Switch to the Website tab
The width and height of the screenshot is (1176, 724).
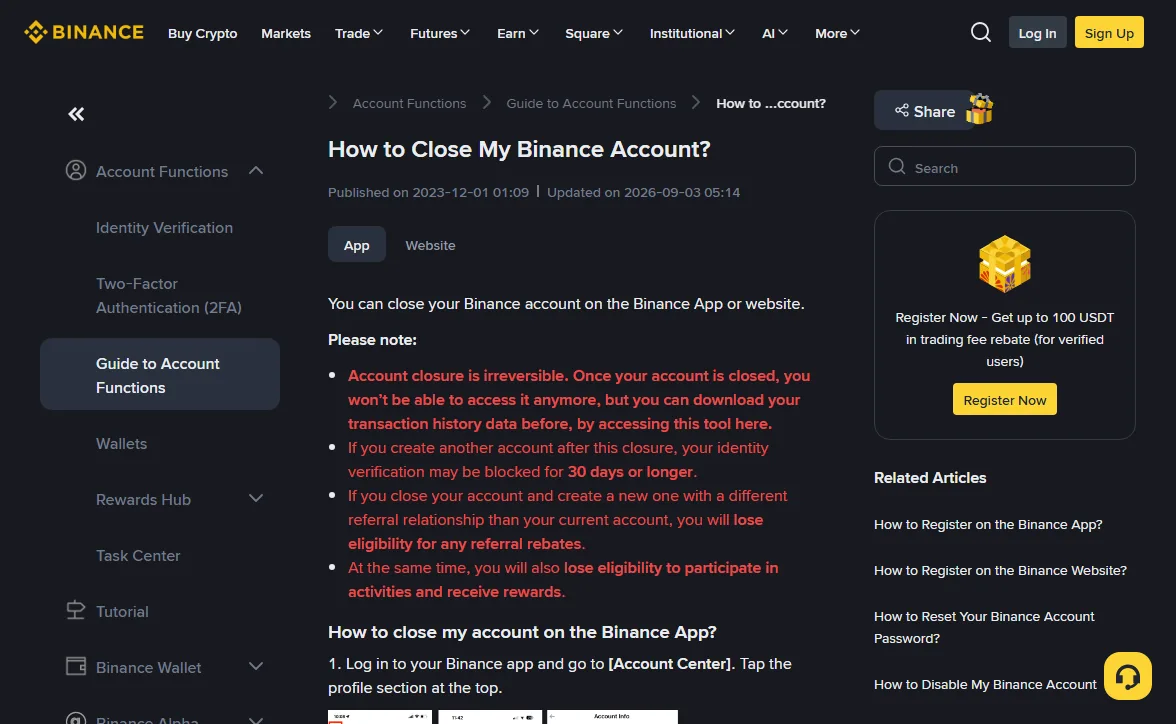(430, 245)
